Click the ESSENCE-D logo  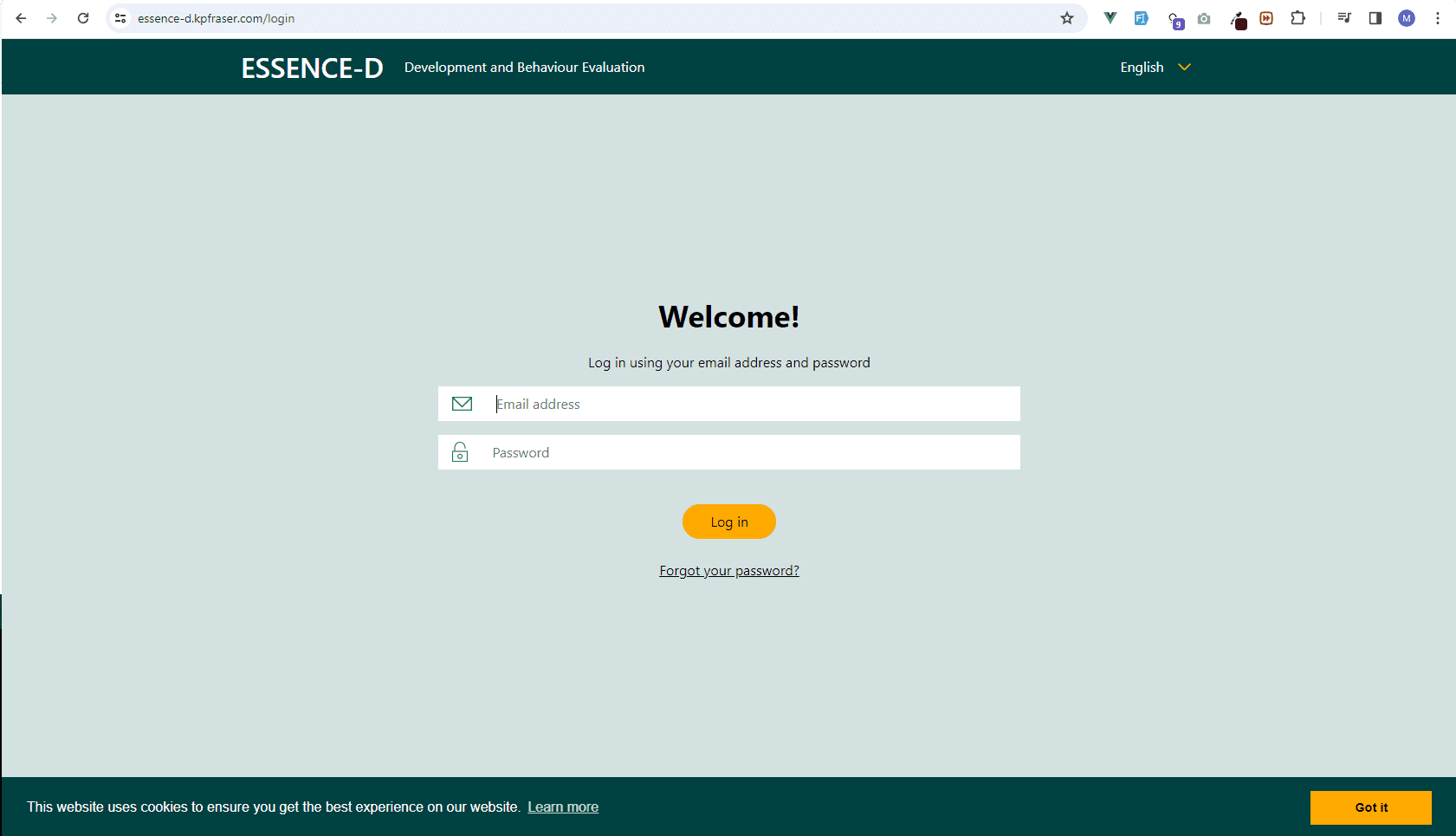click(x=312, y=68)
